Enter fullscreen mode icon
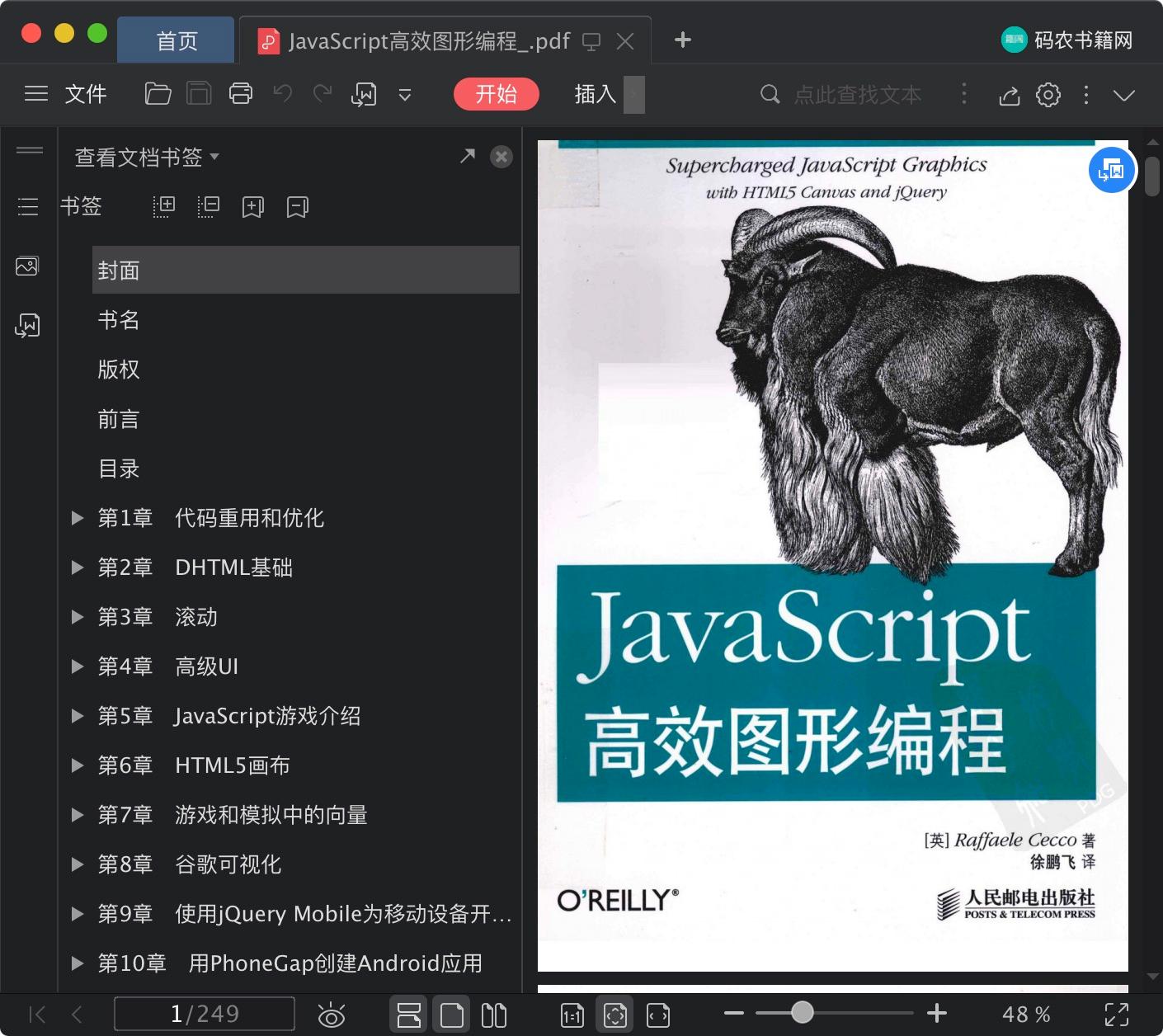 [x=1117, y=1015]
